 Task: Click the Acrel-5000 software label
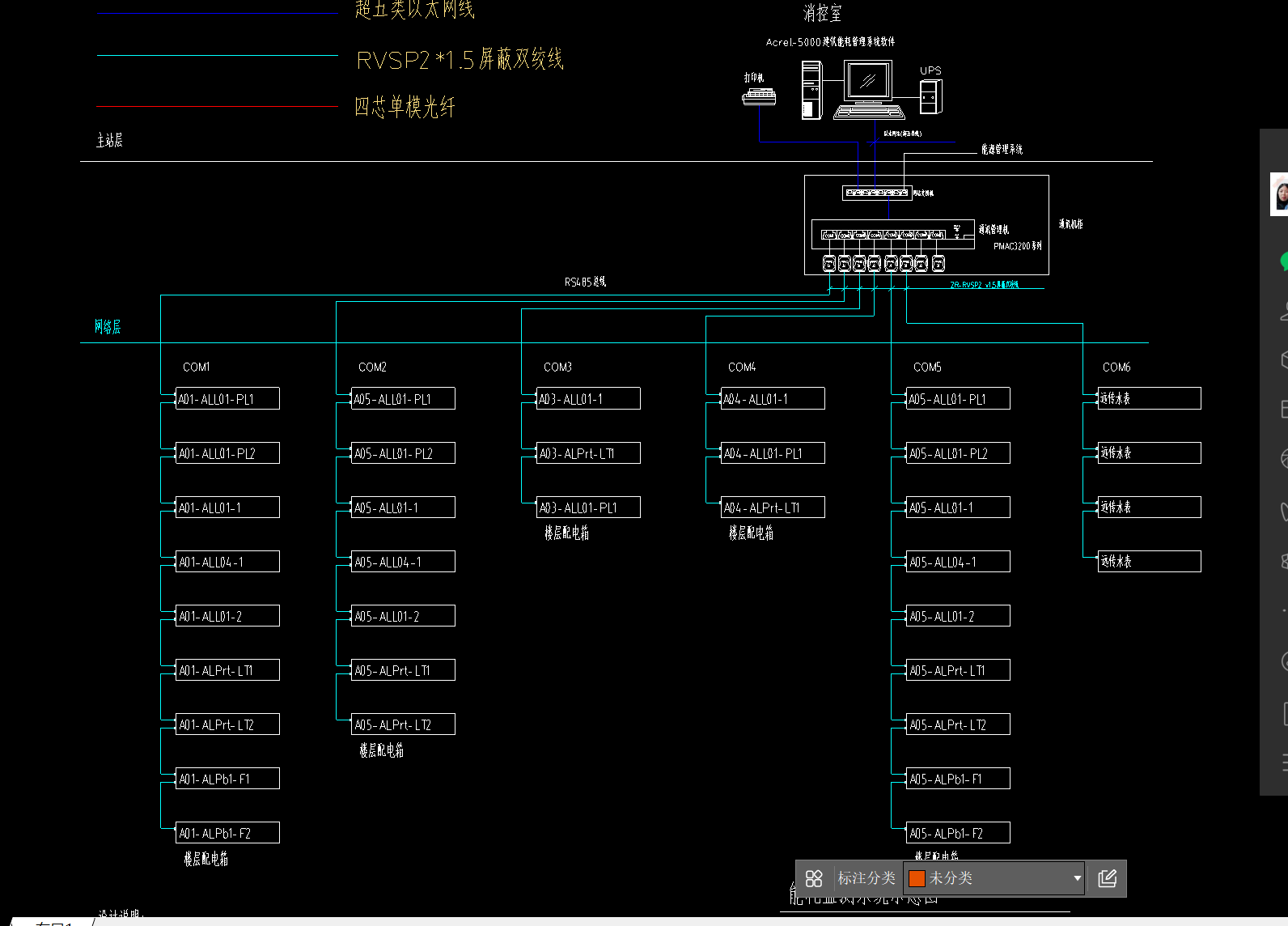[830, 42]
